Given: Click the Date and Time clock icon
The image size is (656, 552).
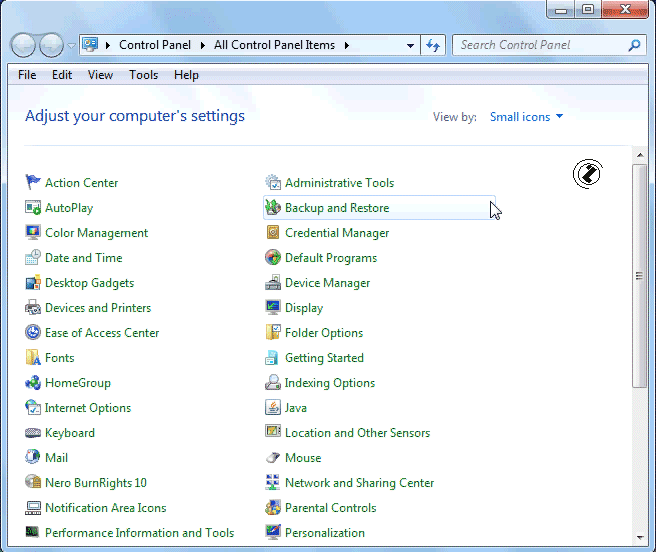Looking at the screenshot, I should [x=33, y=257].
